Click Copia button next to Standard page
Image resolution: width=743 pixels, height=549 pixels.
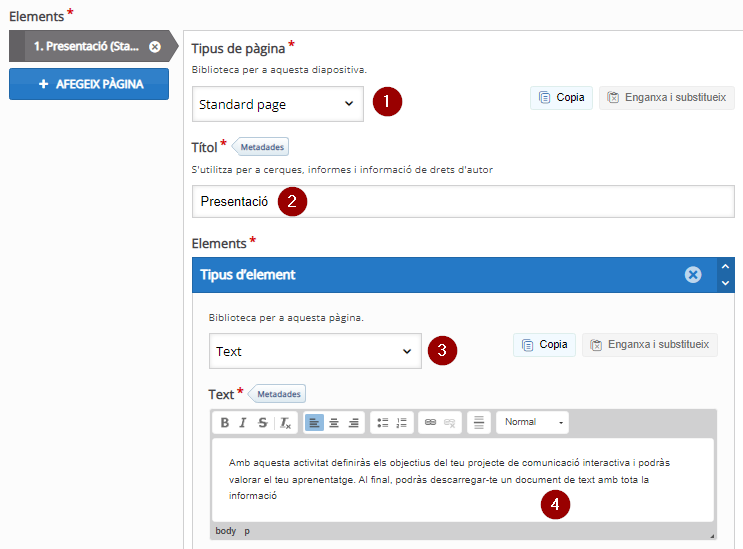click(561, 98)
